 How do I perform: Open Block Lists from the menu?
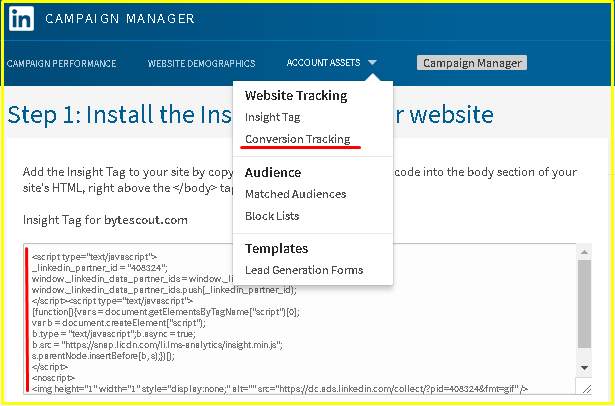(272, 216)
